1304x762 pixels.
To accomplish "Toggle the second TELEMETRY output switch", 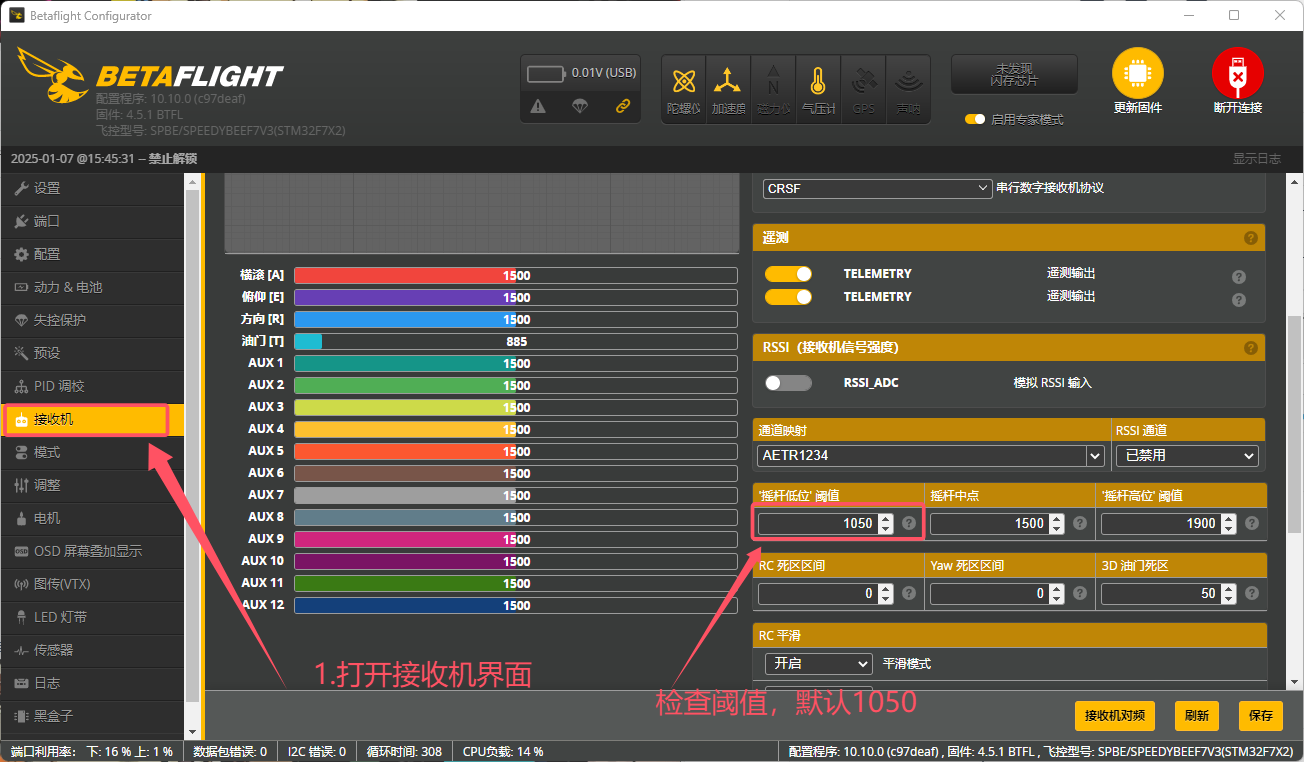I will coord(788,297).
